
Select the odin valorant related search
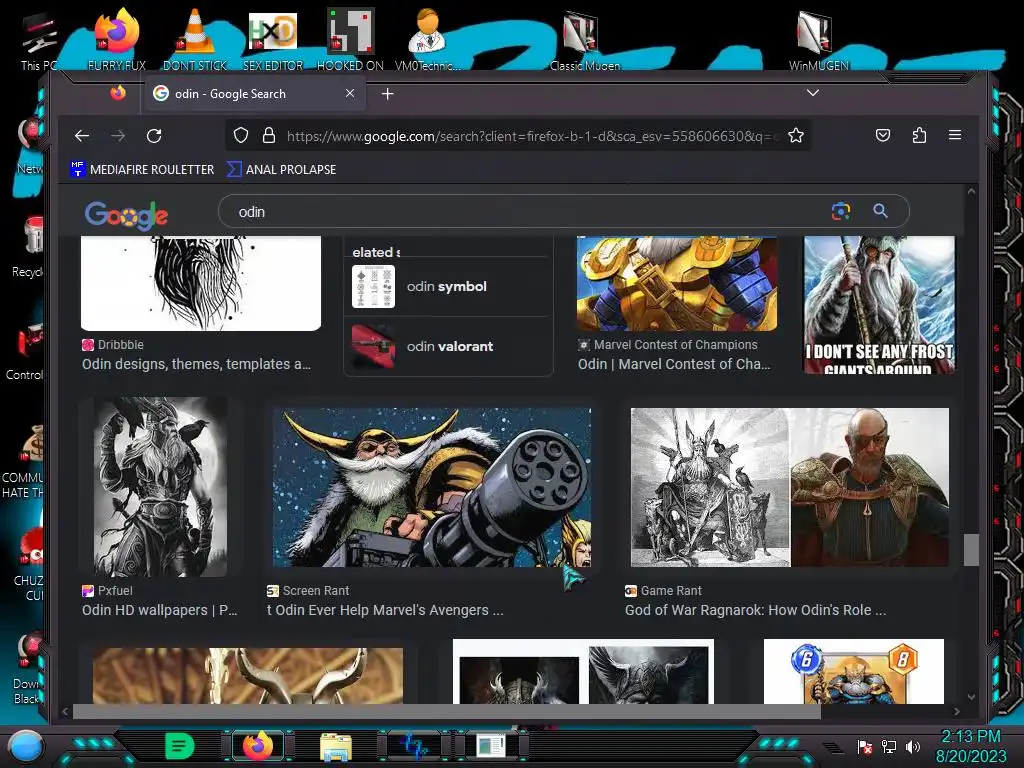pos(448,346)
